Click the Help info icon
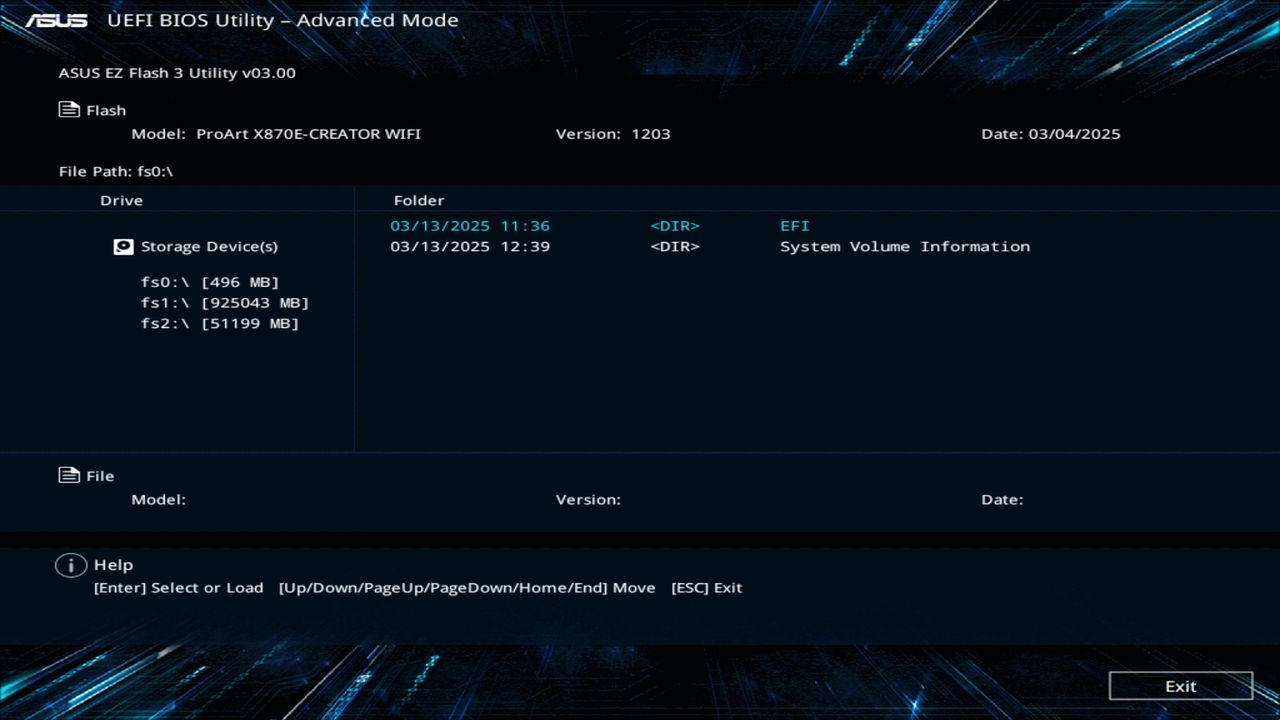The height and width of the screenshot is (720, 1280). [70, 565]
